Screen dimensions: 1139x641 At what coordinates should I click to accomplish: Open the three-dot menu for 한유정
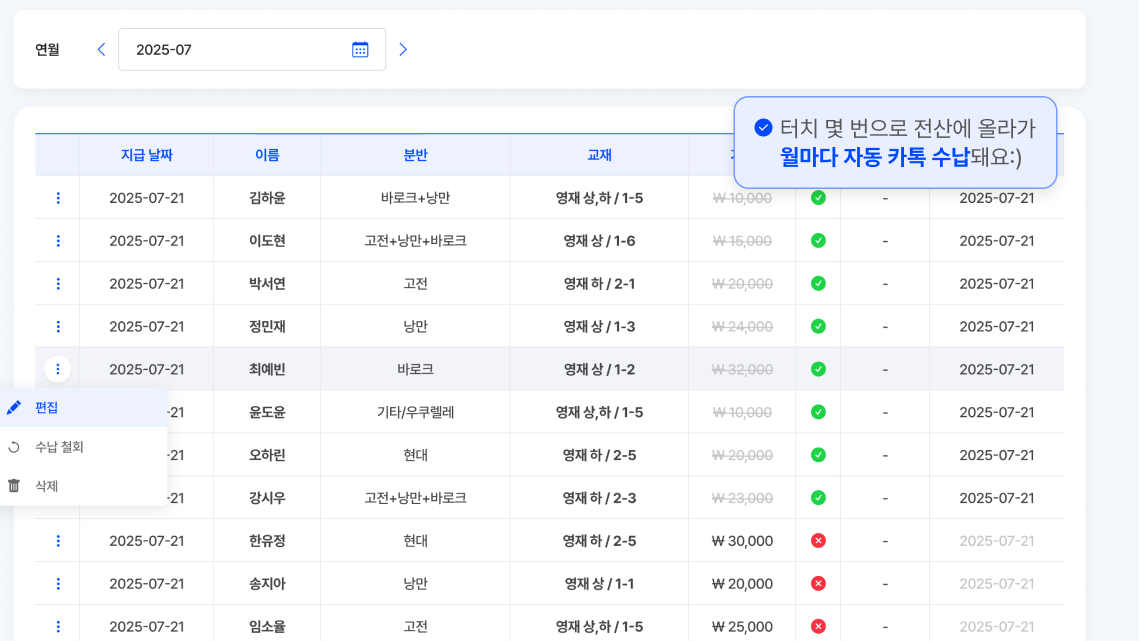(58, 541)
